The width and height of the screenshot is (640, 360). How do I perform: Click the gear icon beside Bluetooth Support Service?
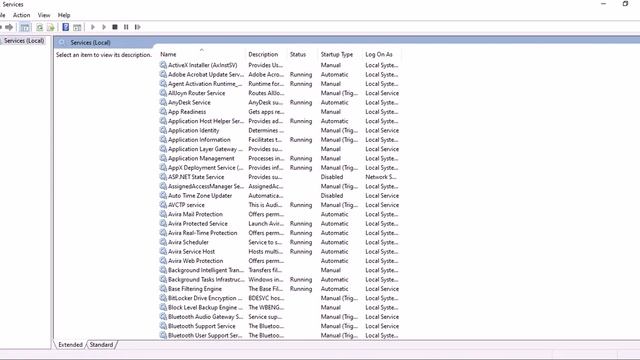pyautogui.click(x=163, y=326)
